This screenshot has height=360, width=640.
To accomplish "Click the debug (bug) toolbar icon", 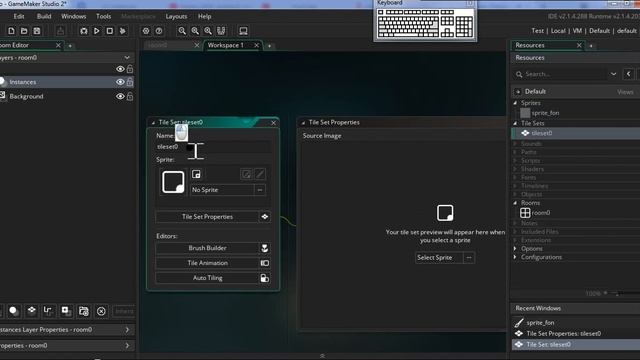I will tap(84, 31).
